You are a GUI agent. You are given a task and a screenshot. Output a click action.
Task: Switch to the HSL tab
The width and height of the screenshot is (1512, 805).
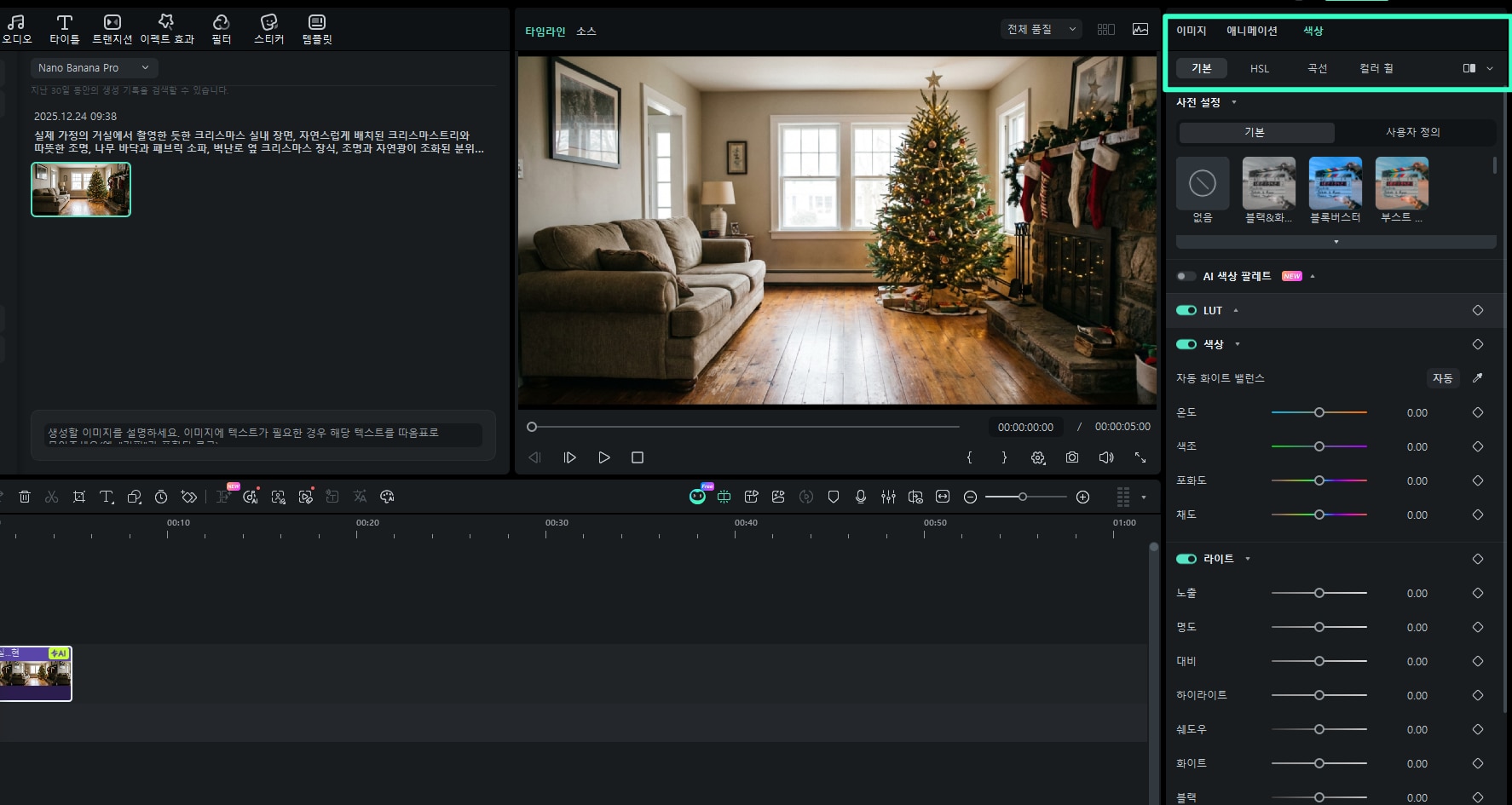1259,68
